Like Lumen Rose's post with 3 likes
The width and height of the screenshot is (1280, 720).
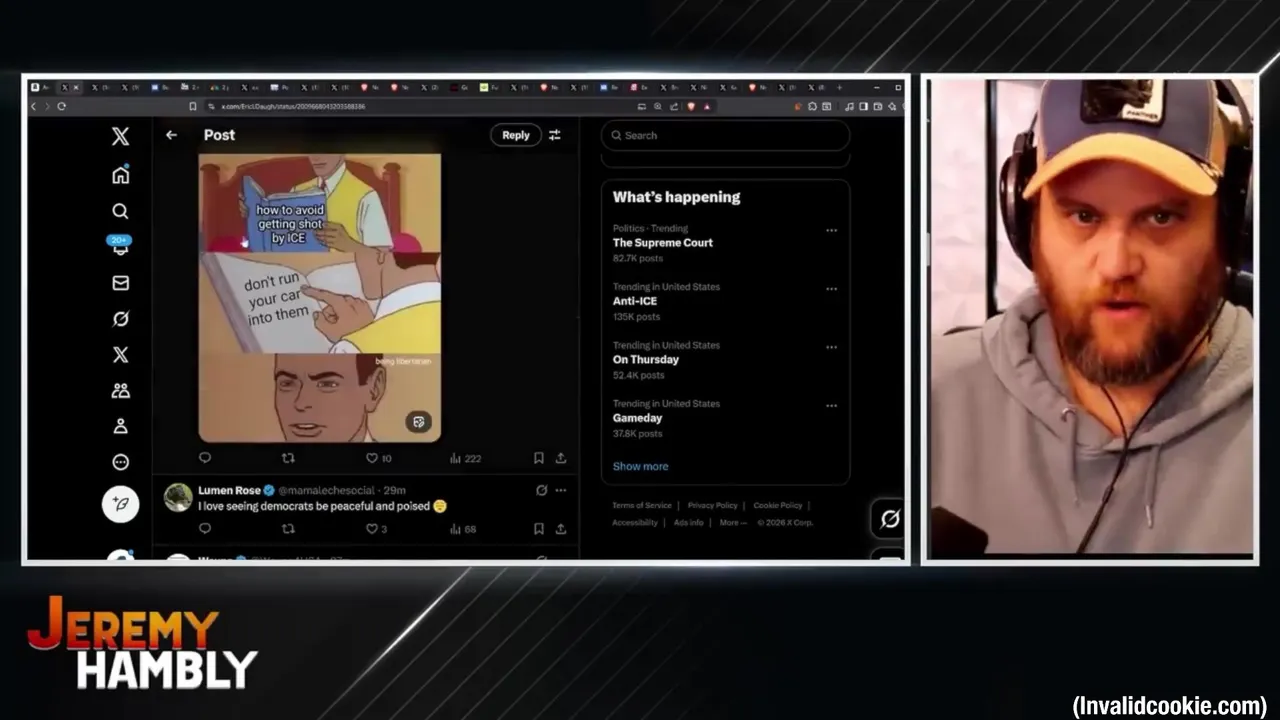376,529
